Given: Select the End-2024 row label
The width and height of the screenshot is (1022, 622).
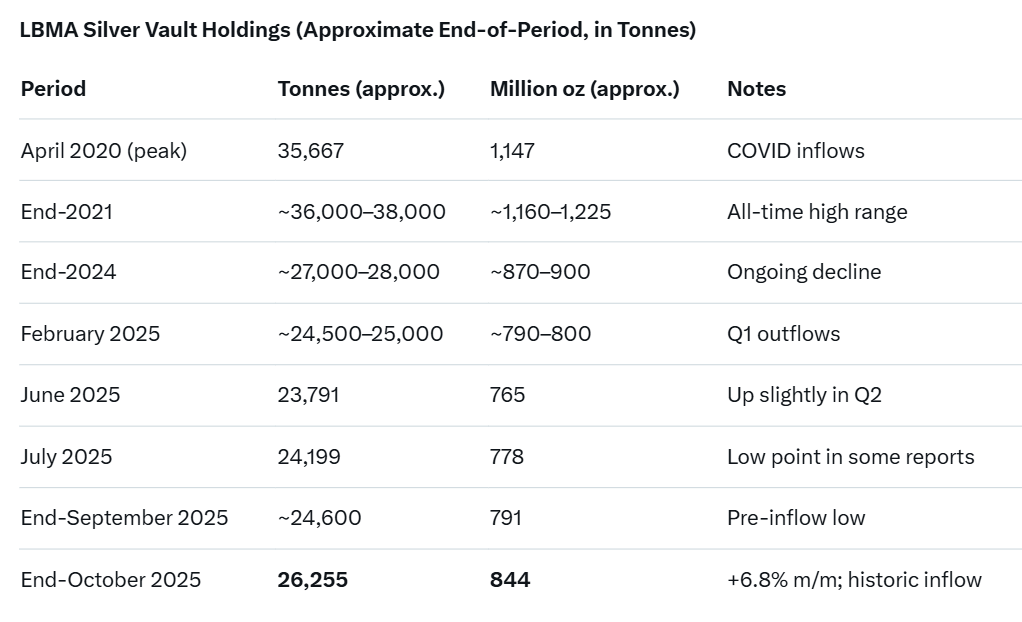Looking at the screenshot, I should (x=68, y=272).
